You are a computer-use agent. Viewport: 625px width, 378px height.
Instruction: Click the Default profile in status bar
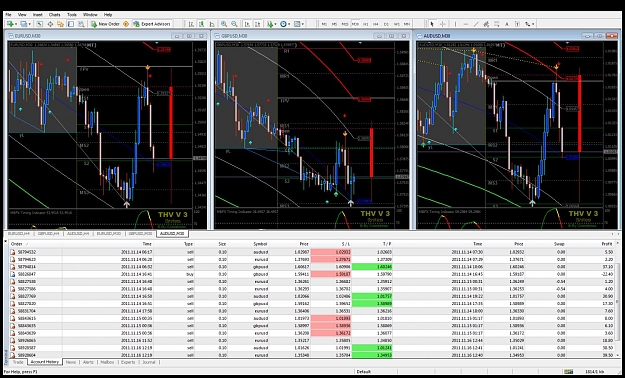pyautogui.click(x=364, y=372)
